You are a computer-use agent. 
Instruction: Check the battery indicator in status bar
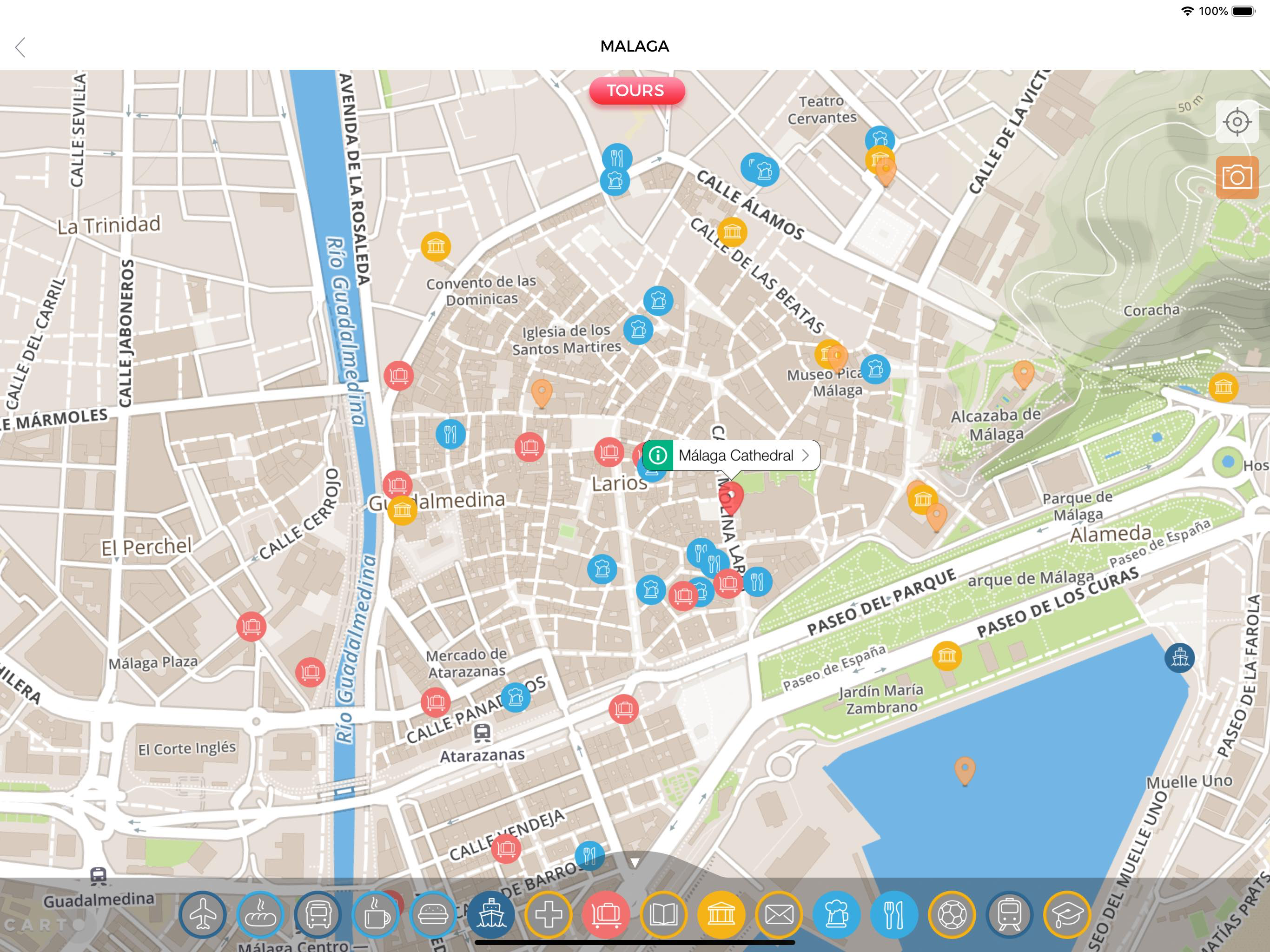[1244, 11]
